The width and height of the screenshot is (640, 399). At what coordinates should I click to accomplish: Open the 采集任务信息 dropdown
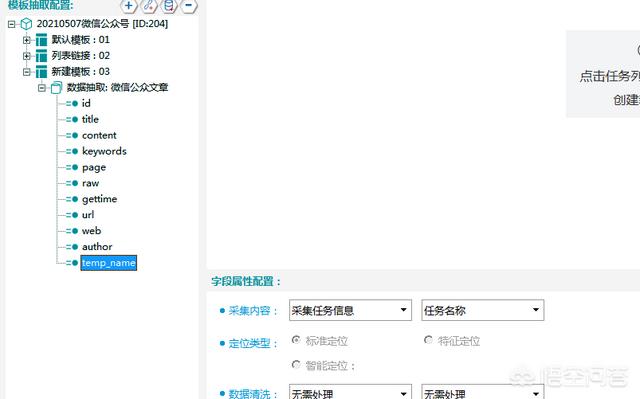click(x=350, y=310)
